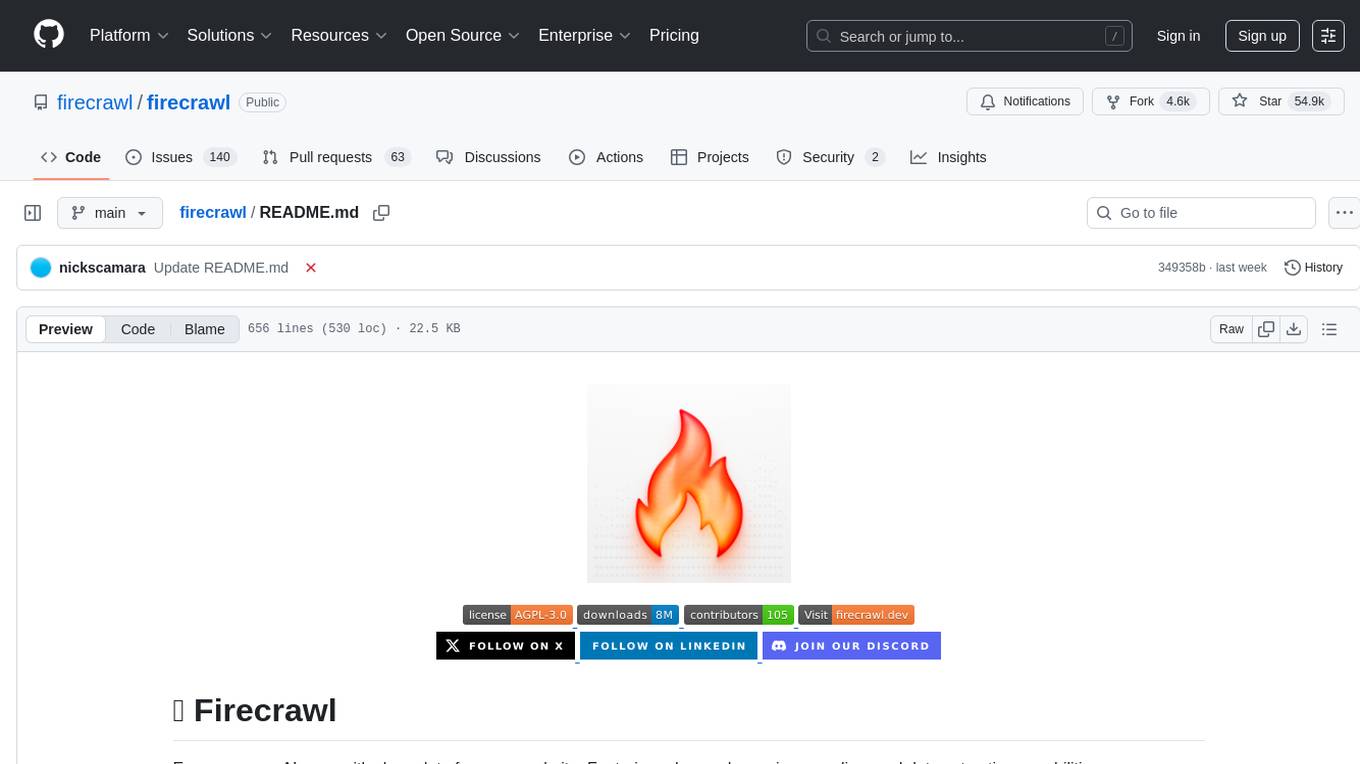This screenshot has height=764, width=1360.
Task: Go to the Discussions tab
Action: coord(489,157)
